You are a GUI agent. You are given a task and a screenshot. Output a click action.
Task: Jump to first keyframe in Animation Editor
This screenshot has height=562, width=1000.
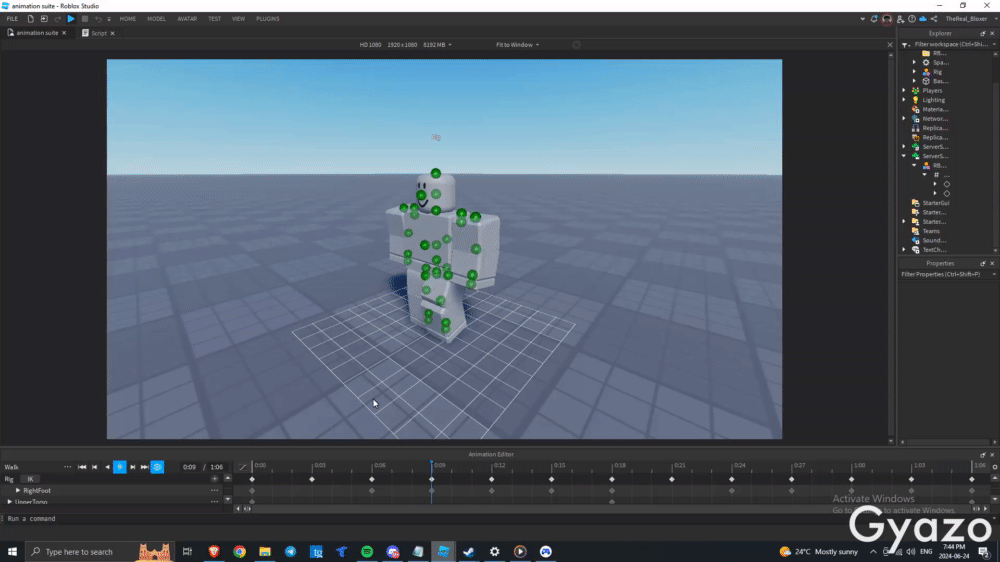pyautogui.click(x=82, y=467)
